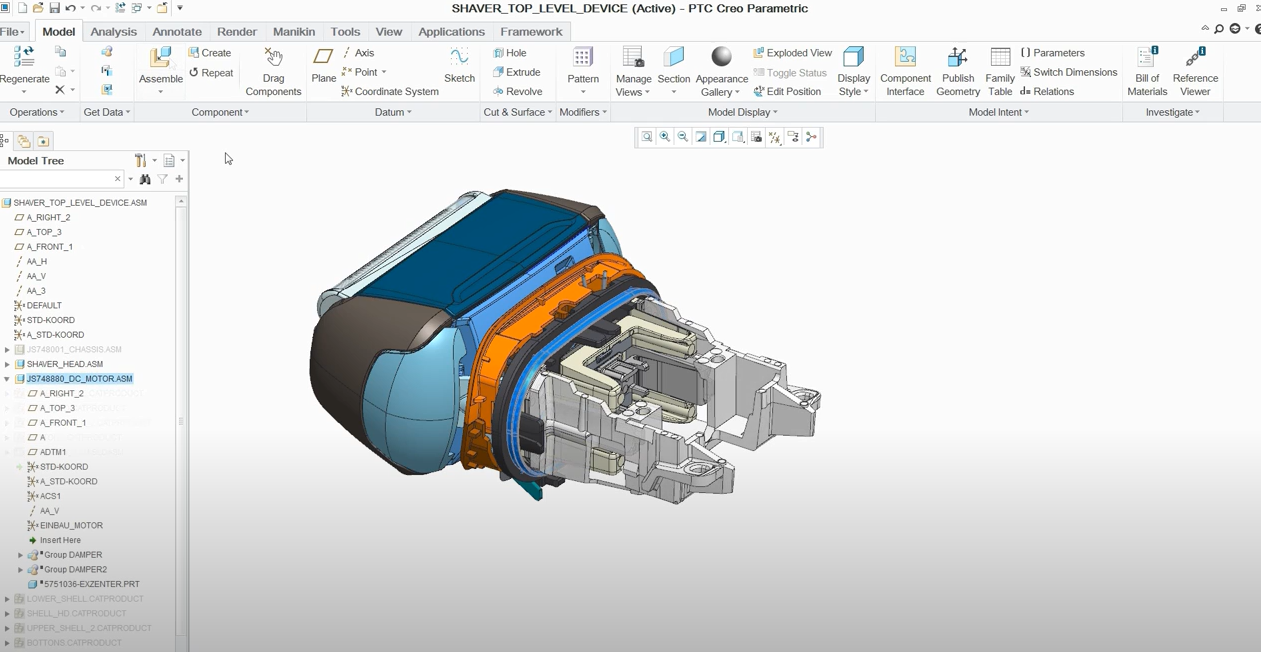
Task: Open the Appearance Gallery dropdown
Action: [x=737, y=93]
